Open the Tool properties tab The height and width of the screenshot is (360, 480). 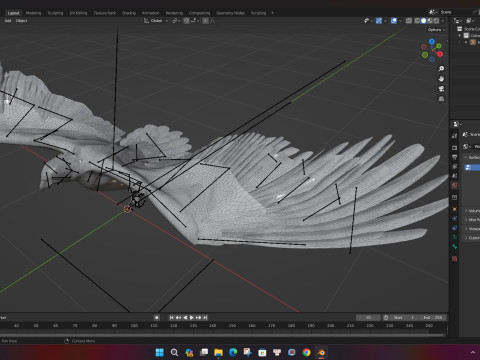point(455,136)
